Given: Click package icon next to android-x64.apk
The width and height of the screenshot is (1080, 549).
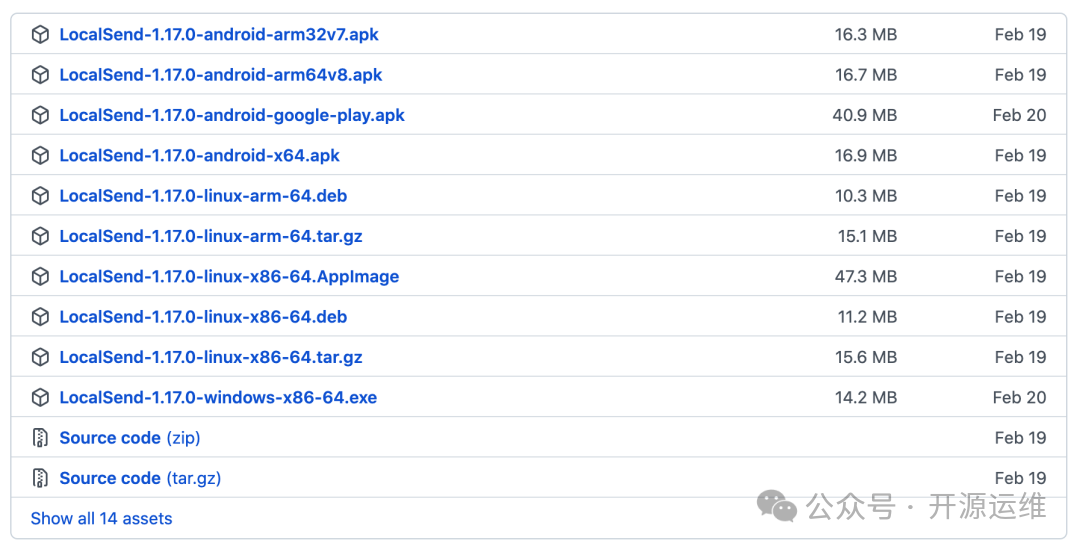Looking at the screenshot, I should (41, 155).
